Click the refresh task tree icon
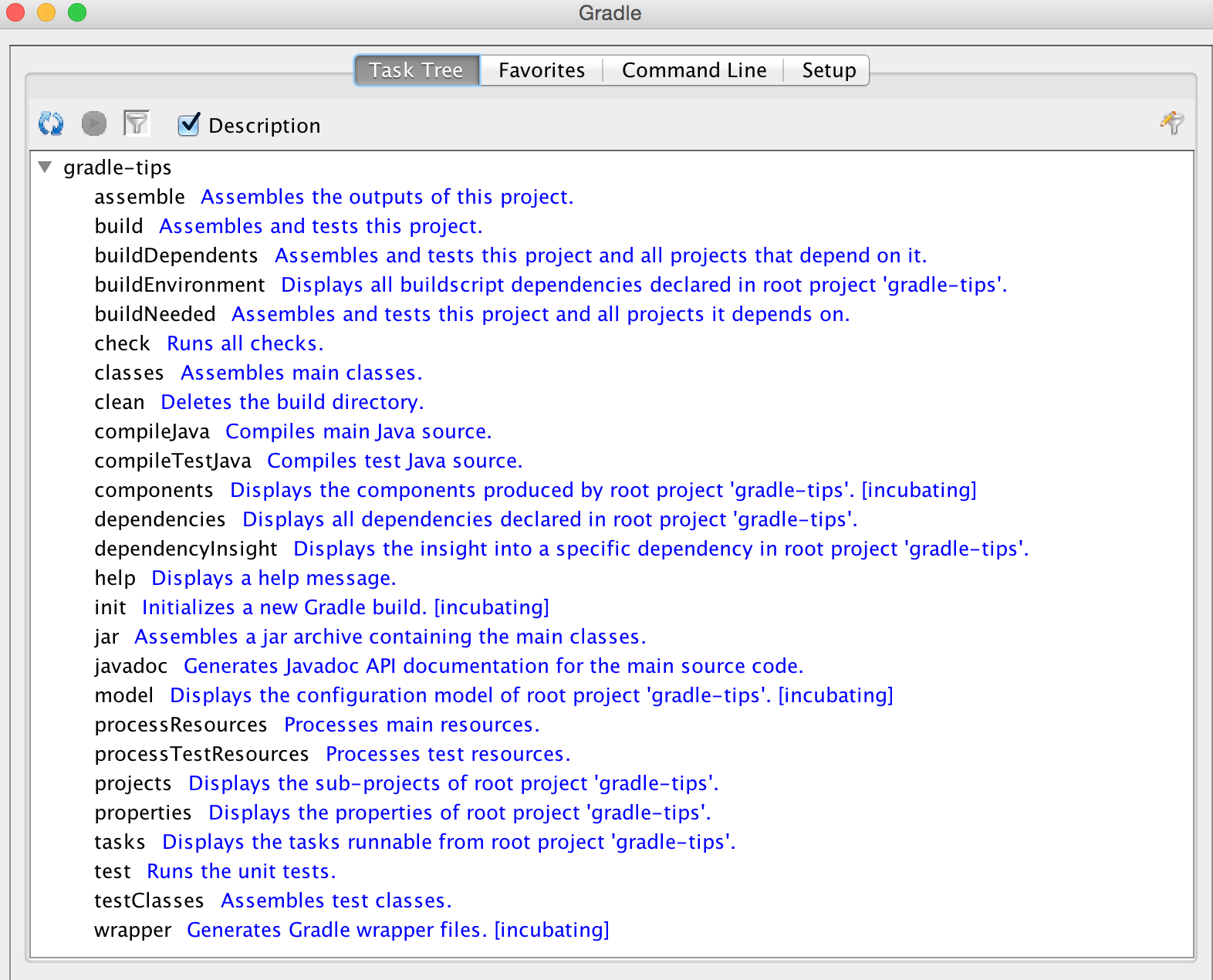1213x980 pixels. tap(51, 123)
